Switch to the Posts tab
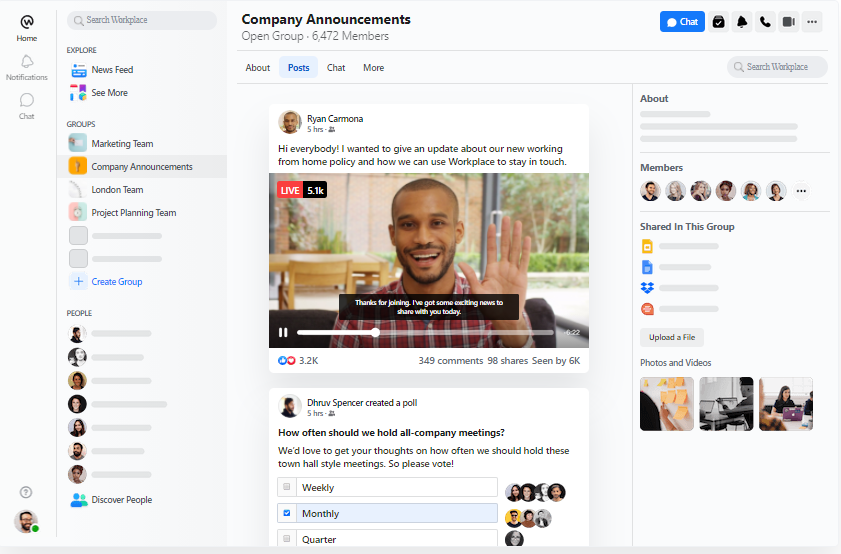The image size is (841, 554). (298, 68)
